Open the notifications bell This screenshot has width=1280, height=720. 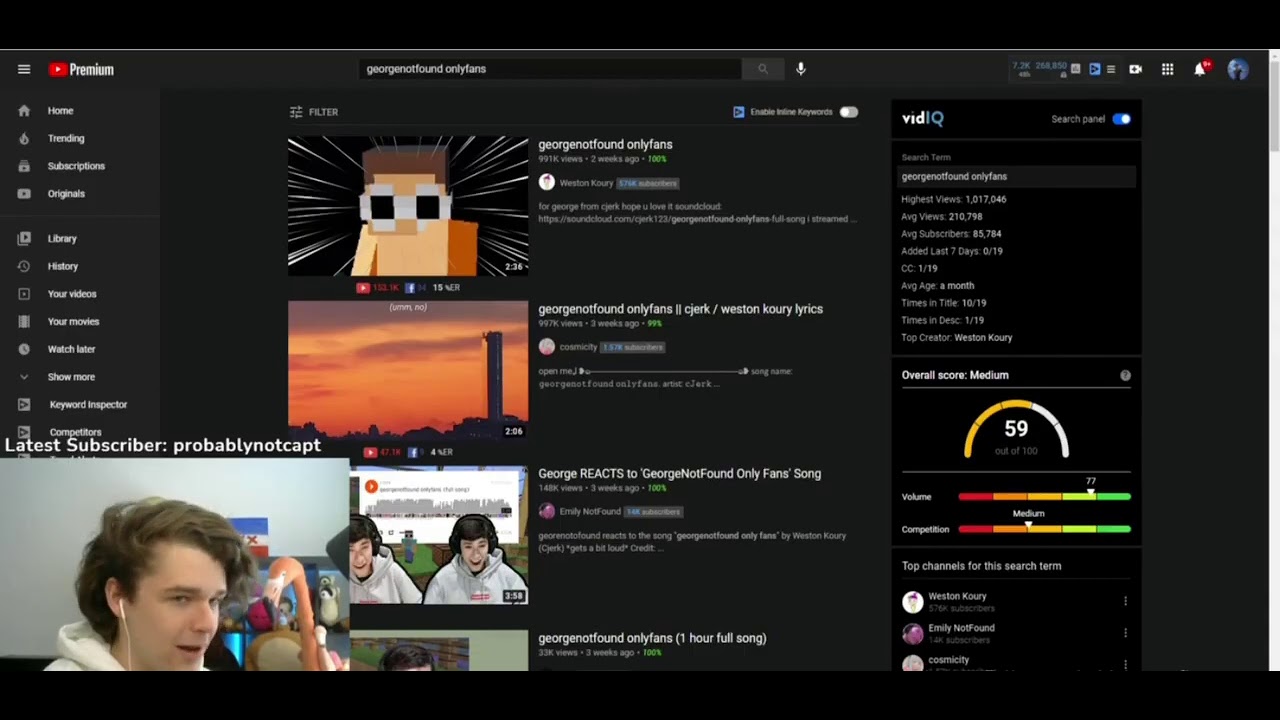coord(1200,69)
